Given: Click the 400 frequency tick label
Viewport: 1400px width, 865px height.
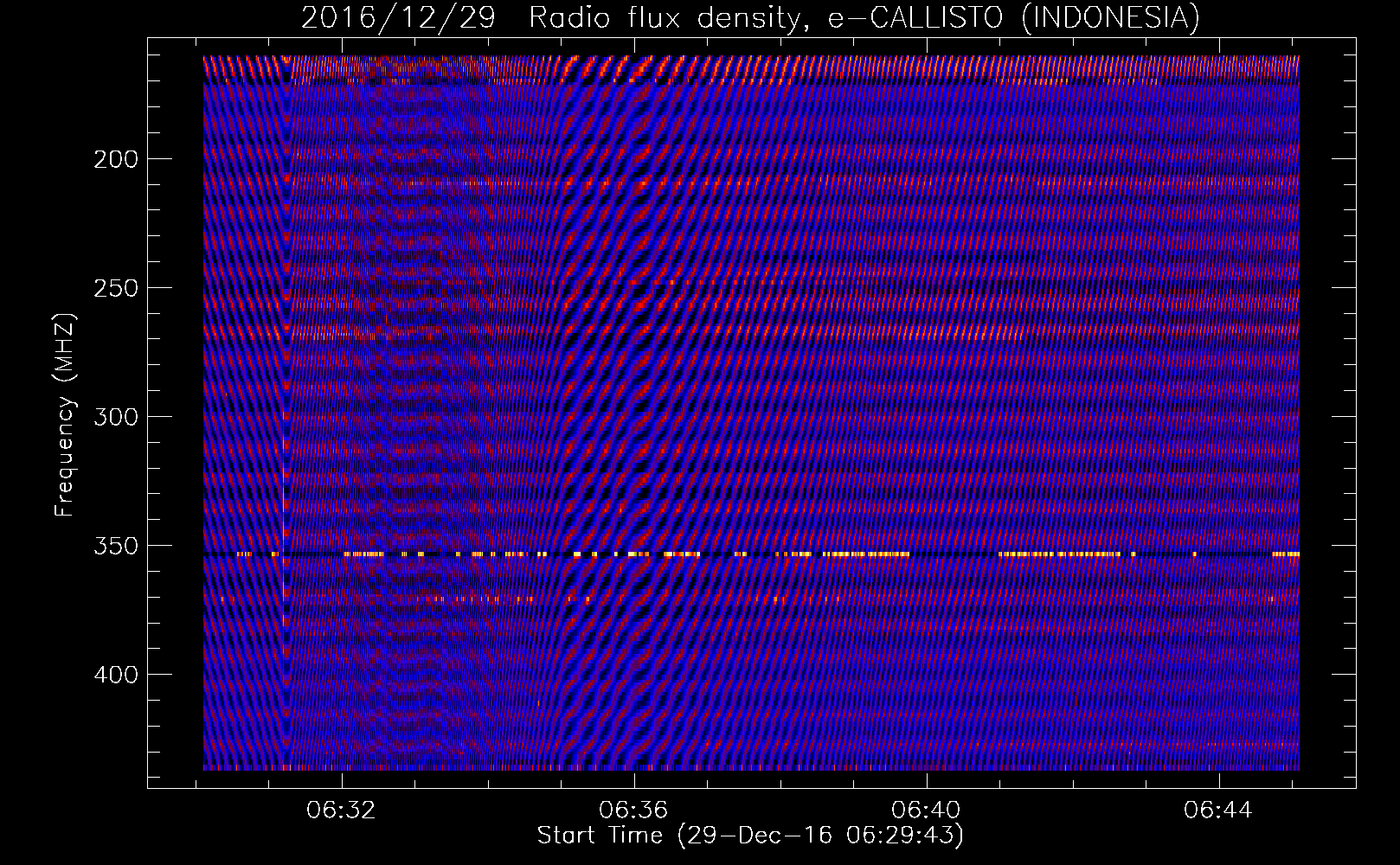Looking at the screenshot, I should coord(116,674).
